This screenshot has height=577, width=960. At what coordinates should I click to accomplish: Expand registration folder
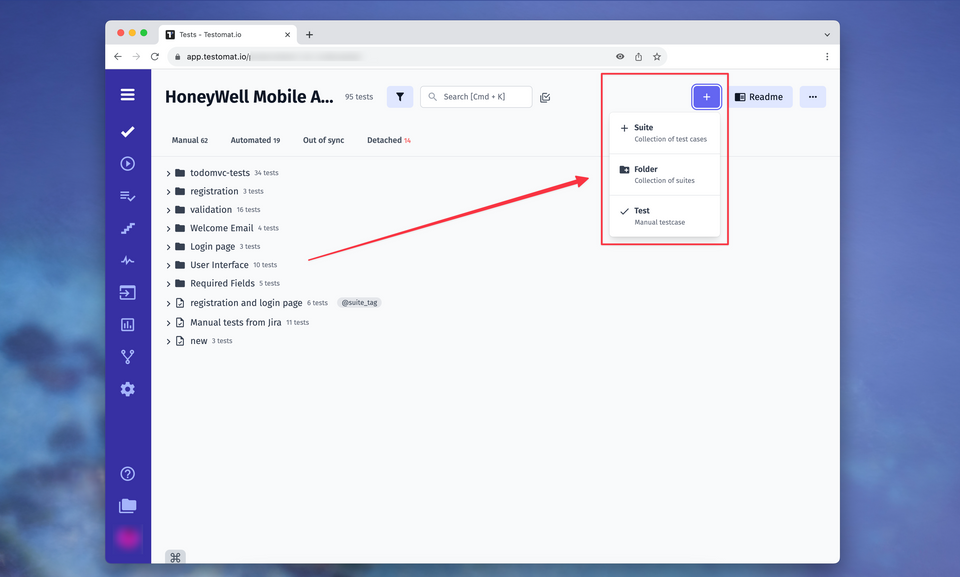[168, 192]
